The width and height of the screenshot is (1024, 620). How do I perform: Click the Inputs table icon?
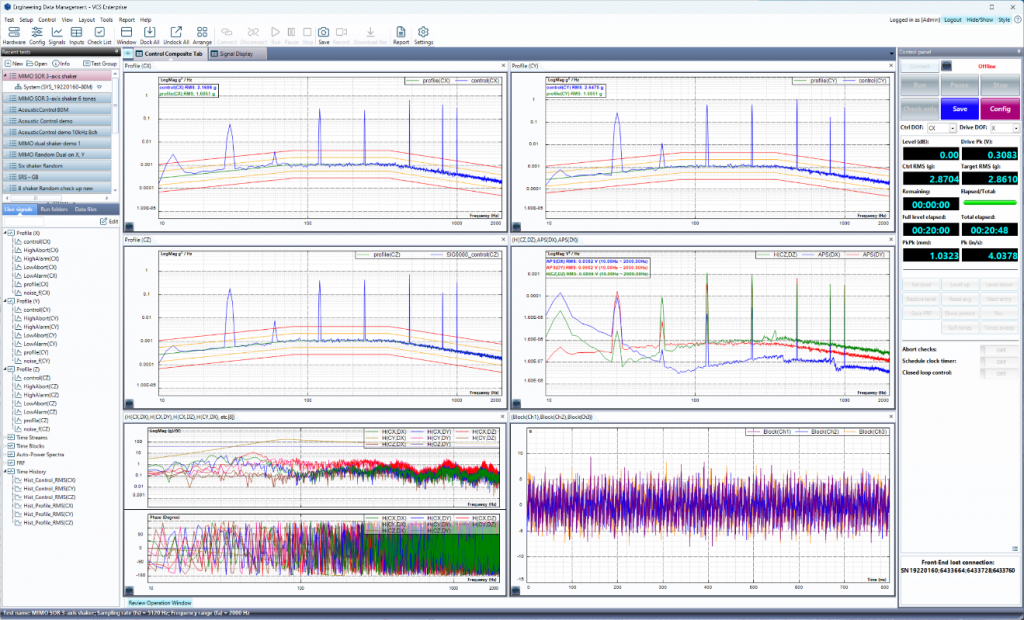77,32
